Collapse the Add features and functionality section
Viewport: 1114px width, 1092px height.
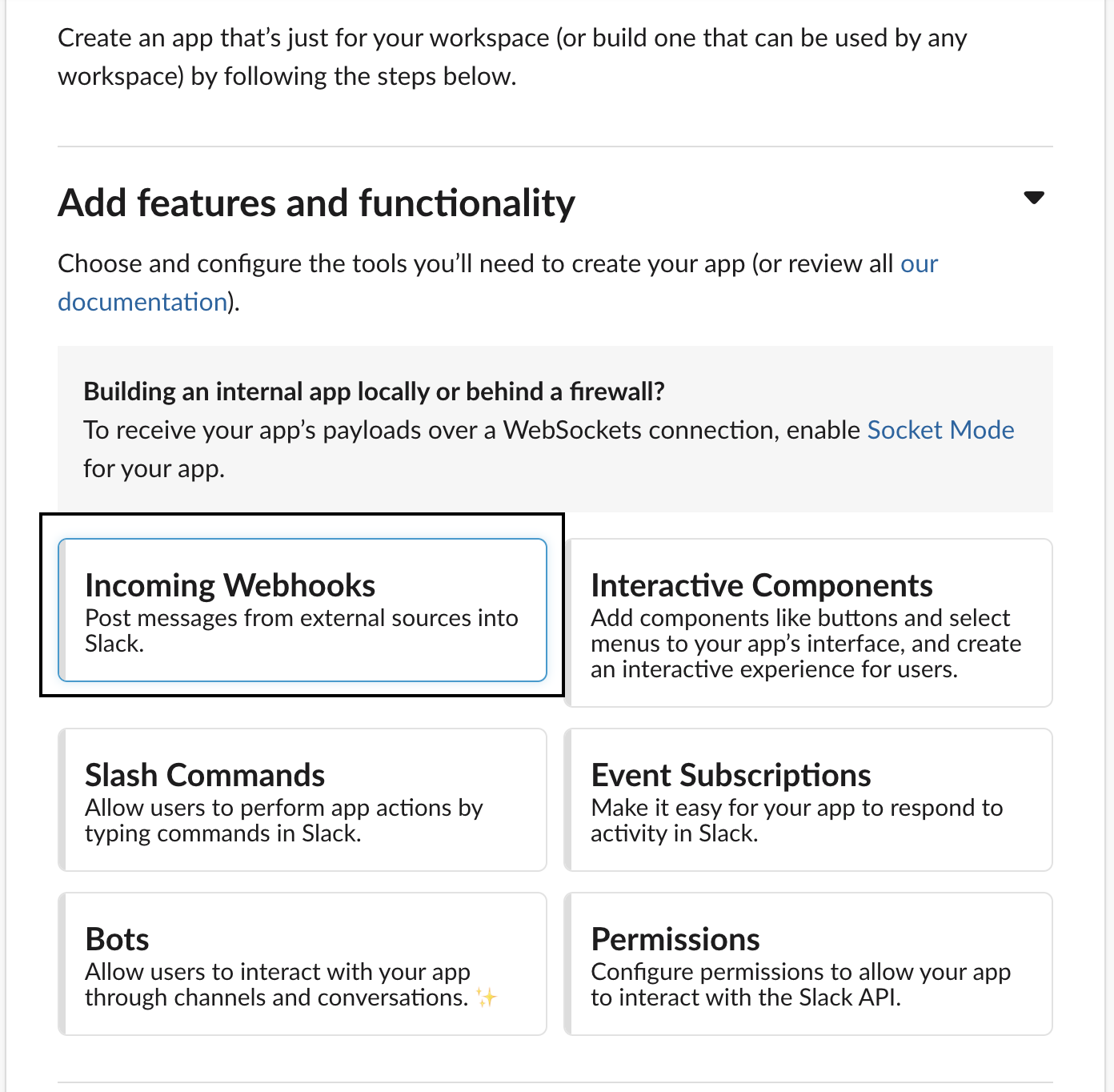[x=1034, y=198]
